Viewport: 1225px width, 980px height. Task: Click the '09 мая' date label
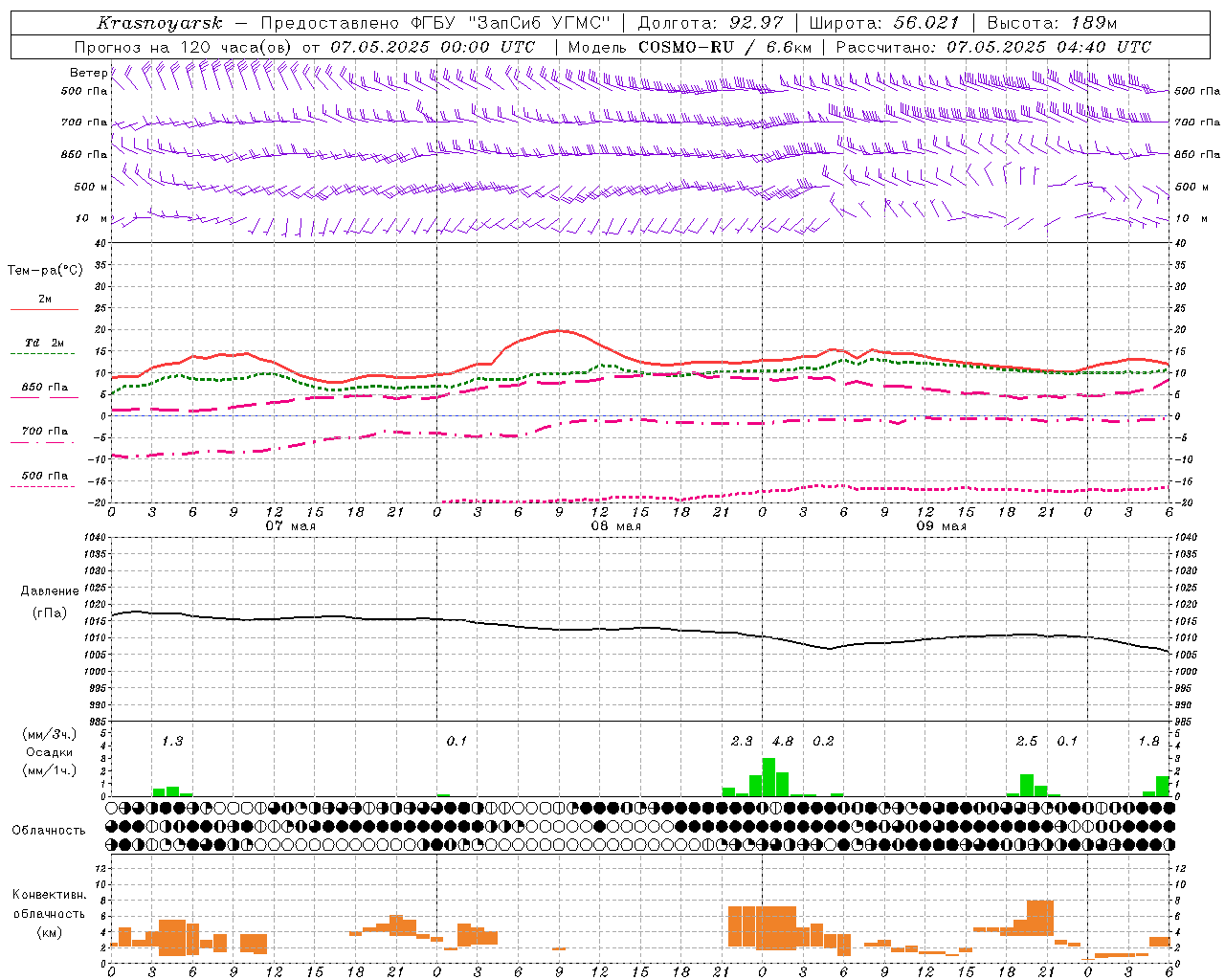pos(941,526)
